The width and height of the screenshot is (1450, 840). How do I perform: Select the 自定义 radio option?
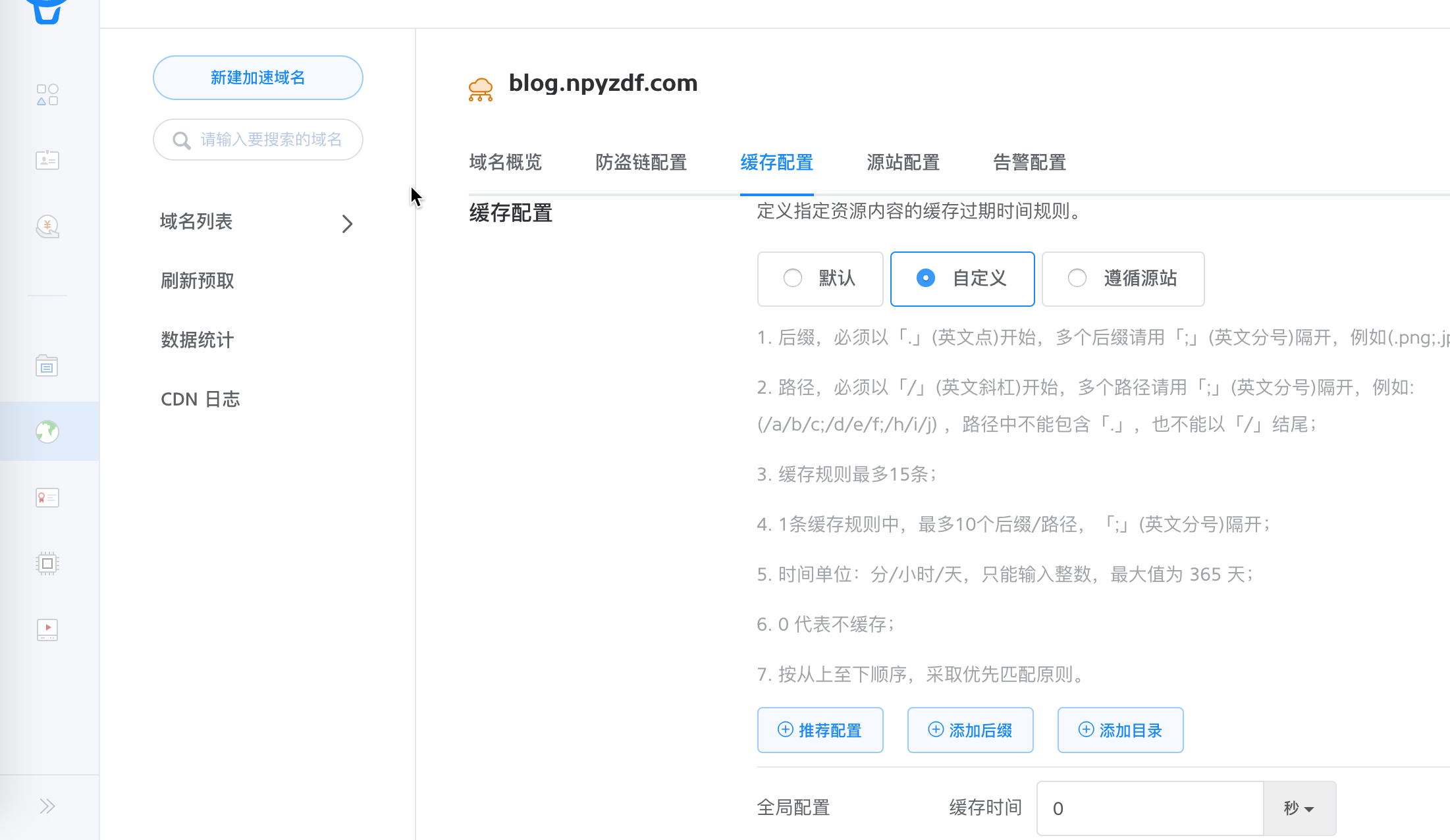click(x=925, y=278)
